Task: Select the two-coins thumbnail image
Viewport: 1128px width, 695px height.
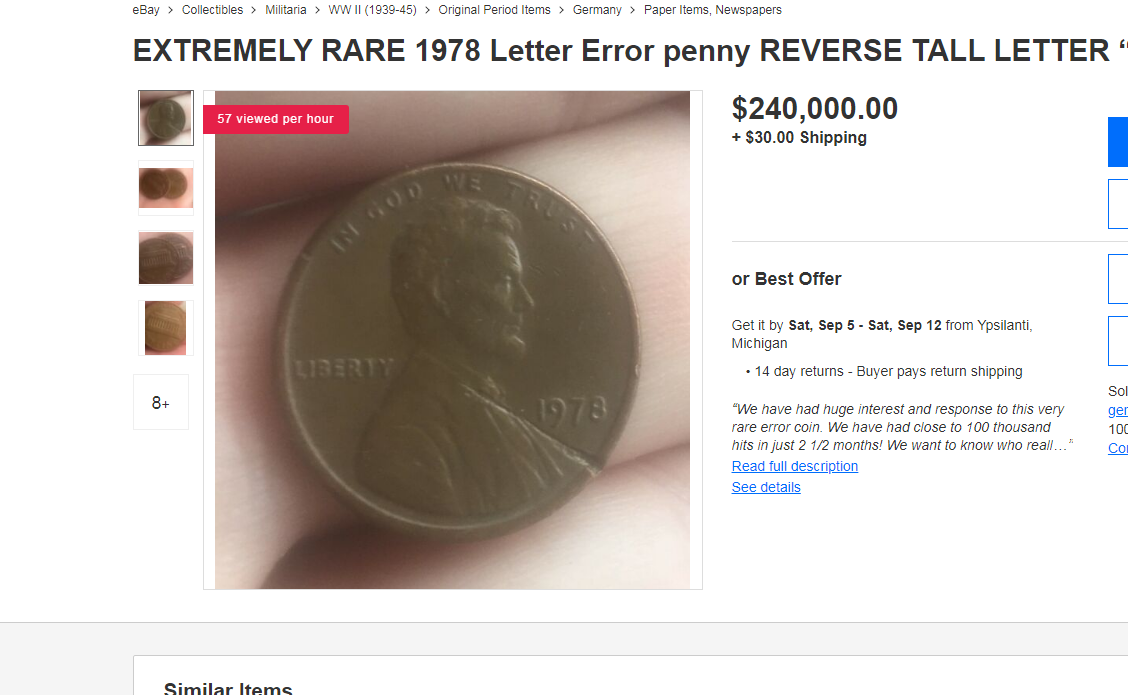Action: 166,188
